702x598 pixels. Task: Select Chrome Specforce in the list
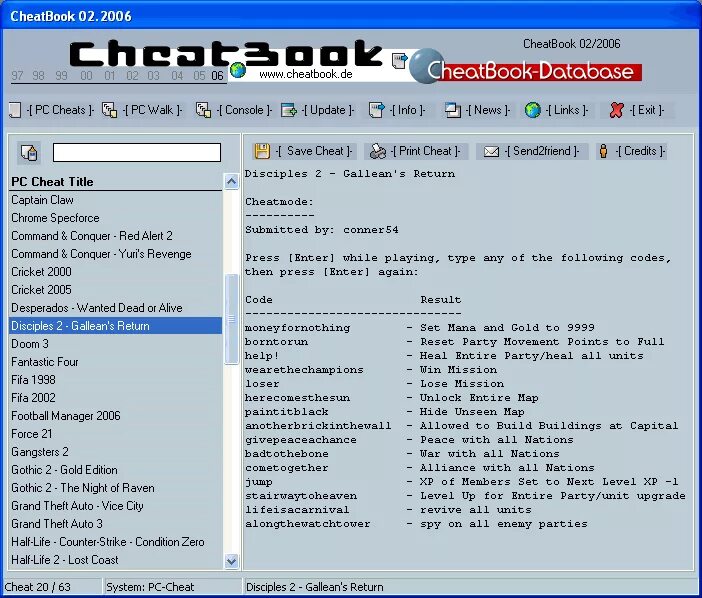point(116,218)
